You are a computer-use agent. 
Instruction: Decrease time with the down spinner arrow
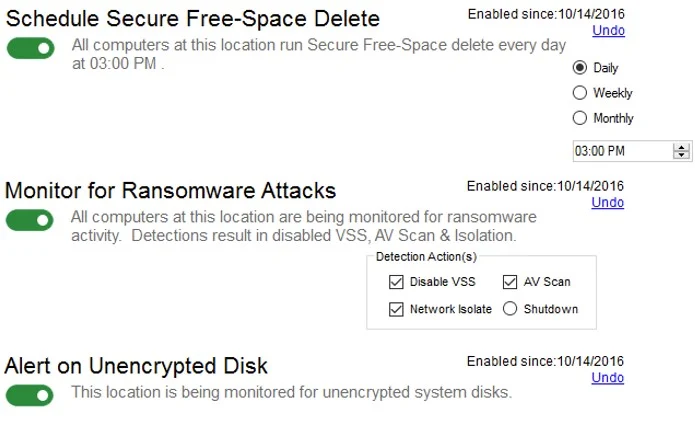(682, 156)
